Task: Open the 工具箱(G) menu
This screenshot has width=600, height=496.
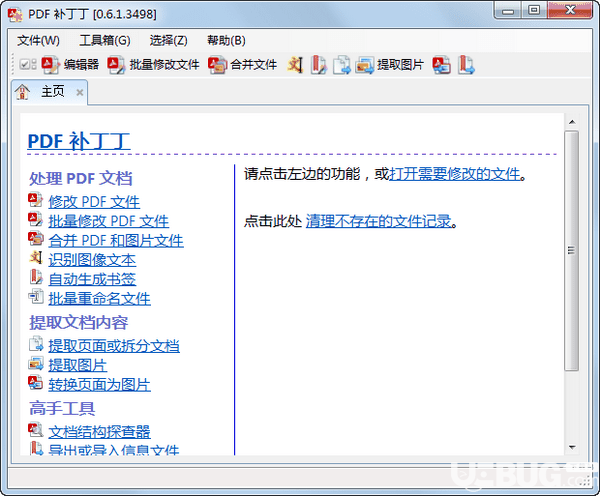Action: pos(105,40)
